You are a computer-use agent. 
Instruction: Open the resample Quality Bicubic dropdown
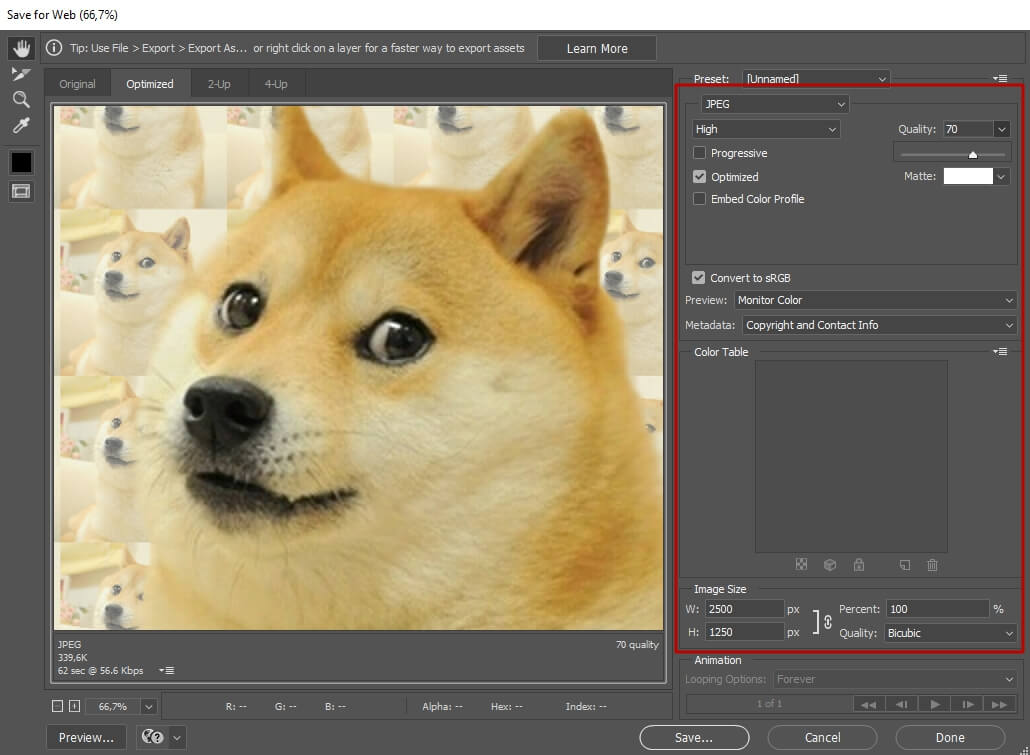coord(951,633)
